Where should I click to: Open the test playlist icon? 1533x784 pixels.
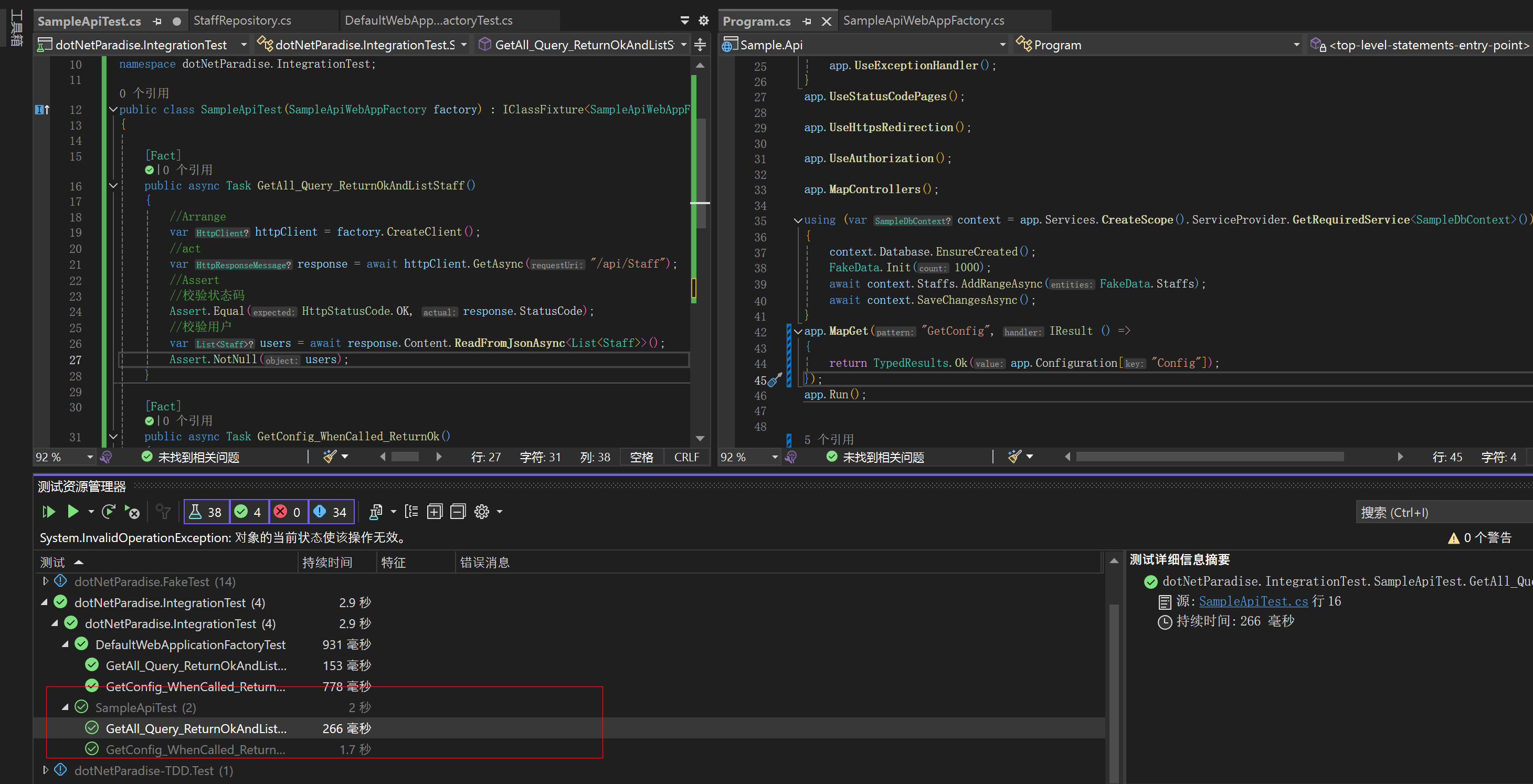376,512
